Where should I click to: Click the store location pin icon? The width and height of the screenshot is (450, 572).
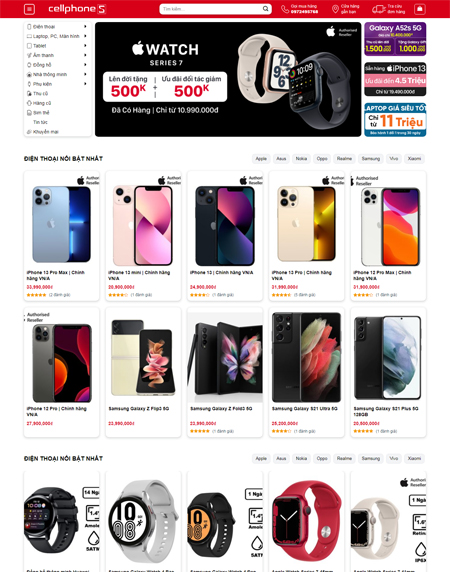coord(335,9)
